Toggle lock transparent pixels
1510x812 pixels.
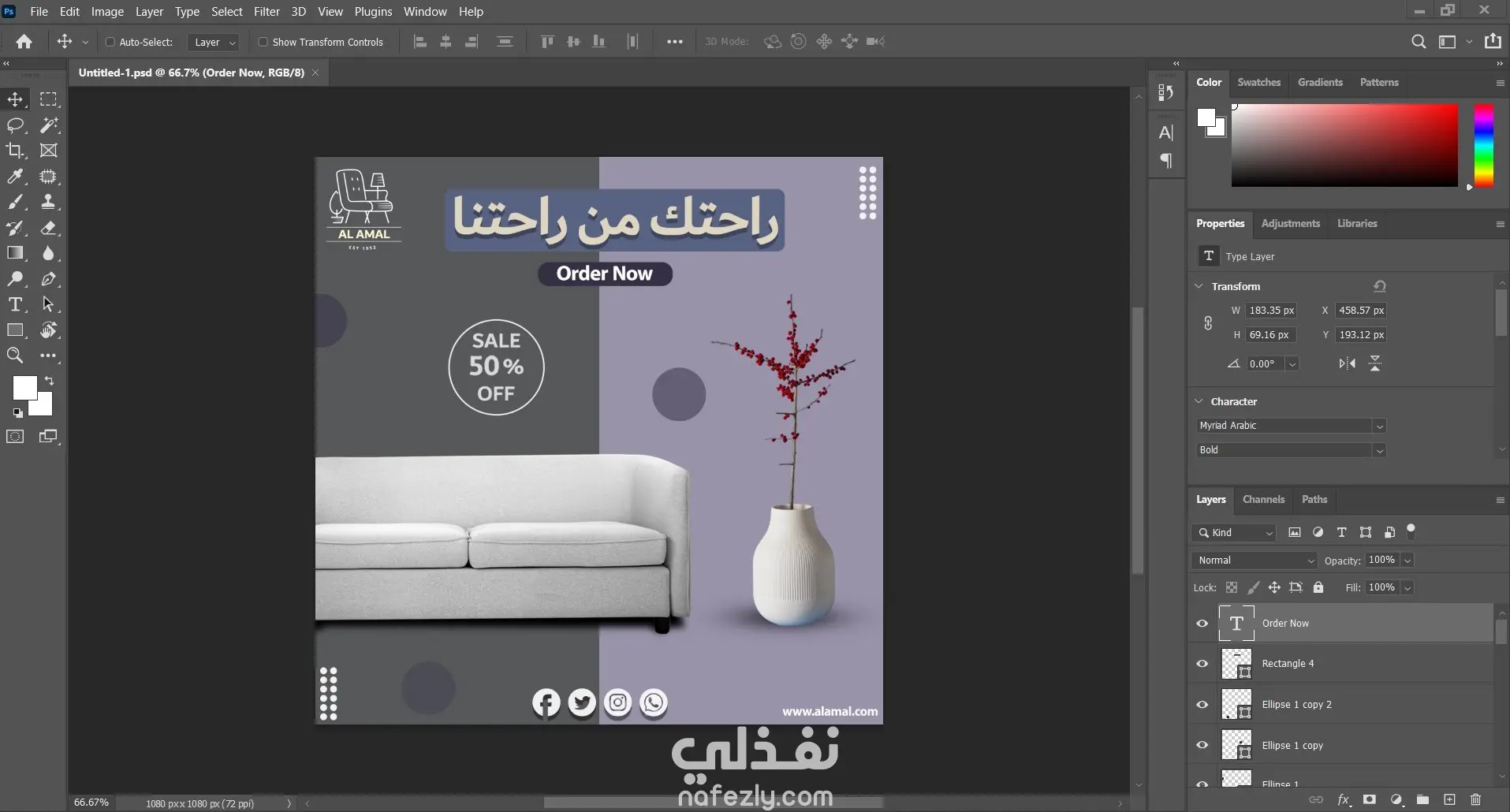pyautogui.click(x=1232, y=587)
